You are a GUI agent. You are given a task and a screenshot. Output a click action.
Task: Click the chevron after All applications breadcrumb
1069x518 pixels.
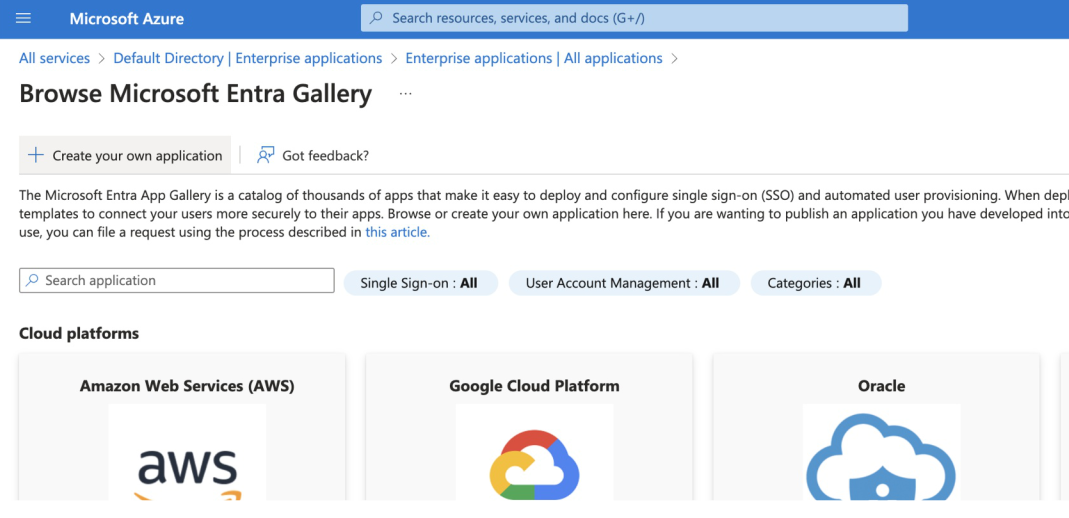pyautogui.click(x=674, y=59)
